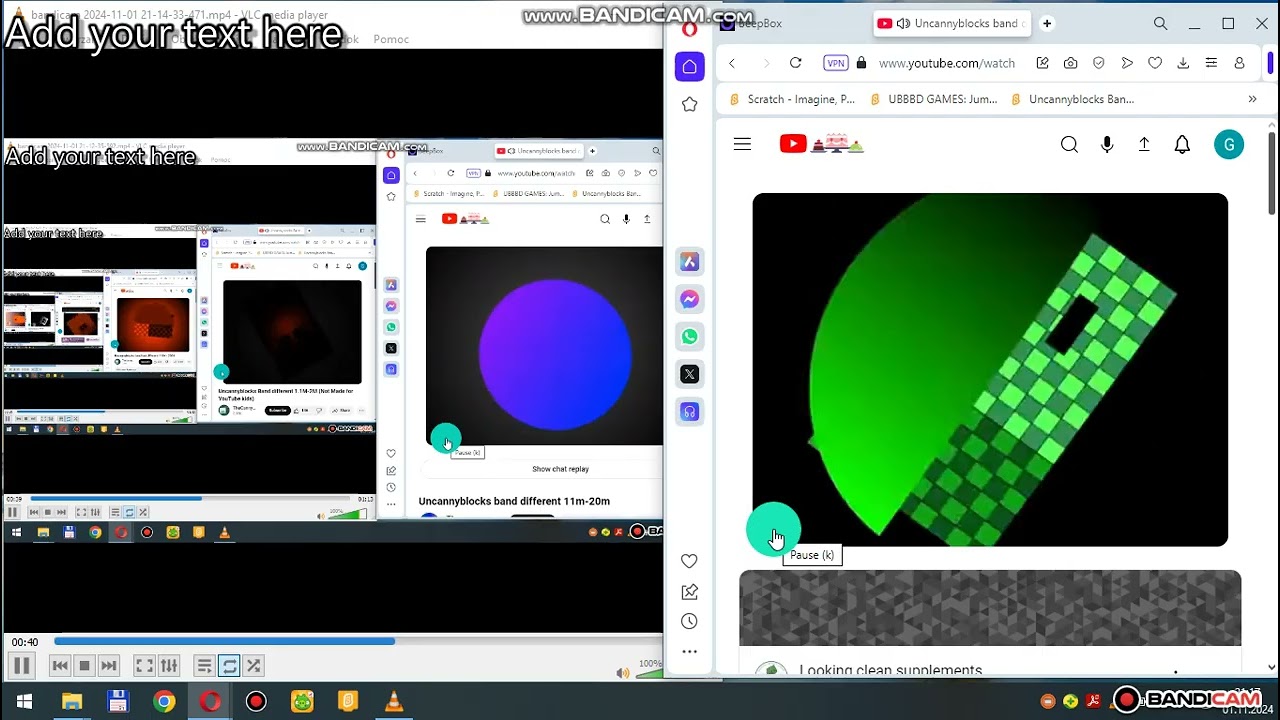This screenshot has height=720, width=1280.
Task: Go to YouTube home via logo
Action: [822, 144]
